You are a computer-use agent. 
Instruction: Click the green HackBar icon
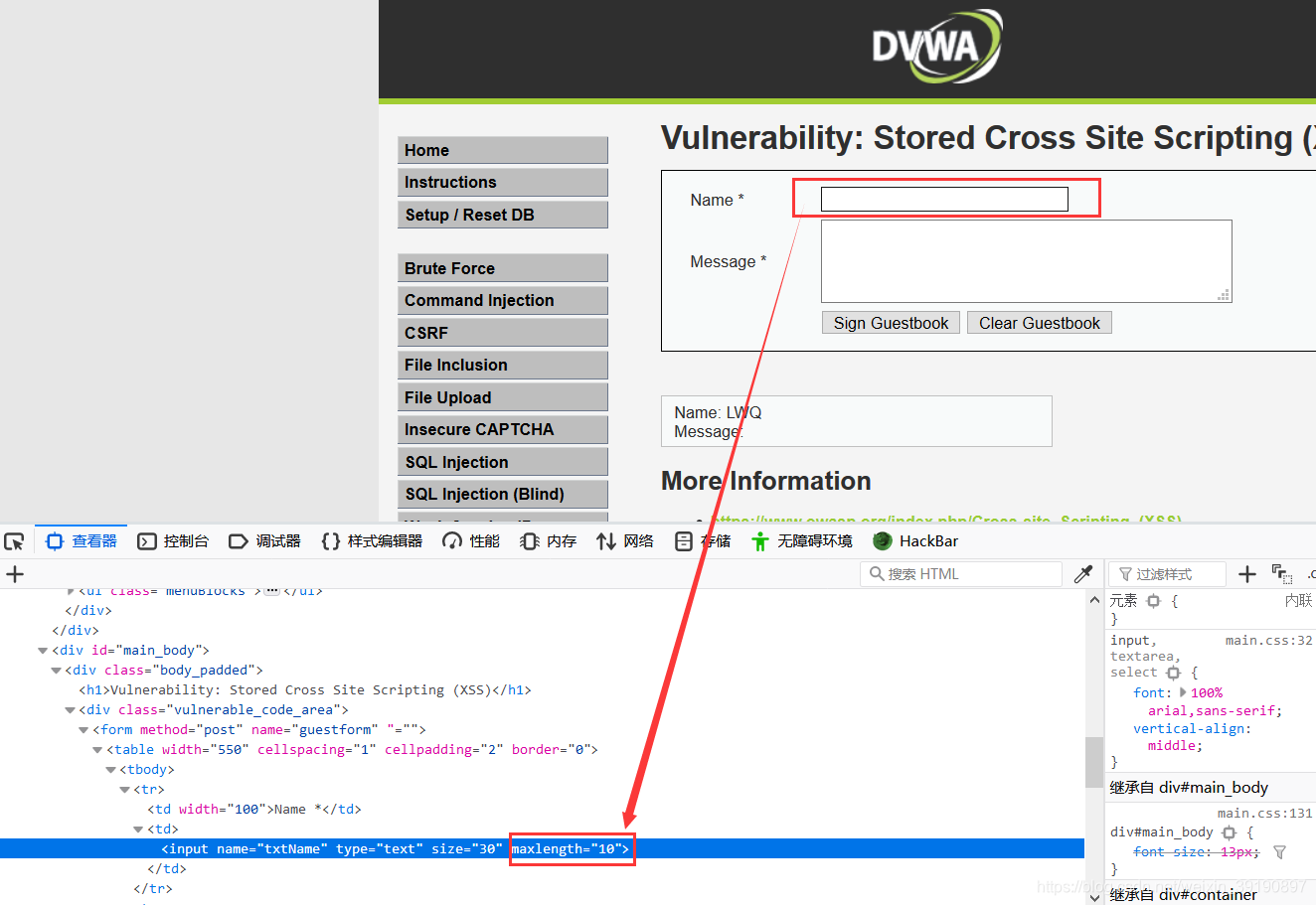[x=883, y=541]
